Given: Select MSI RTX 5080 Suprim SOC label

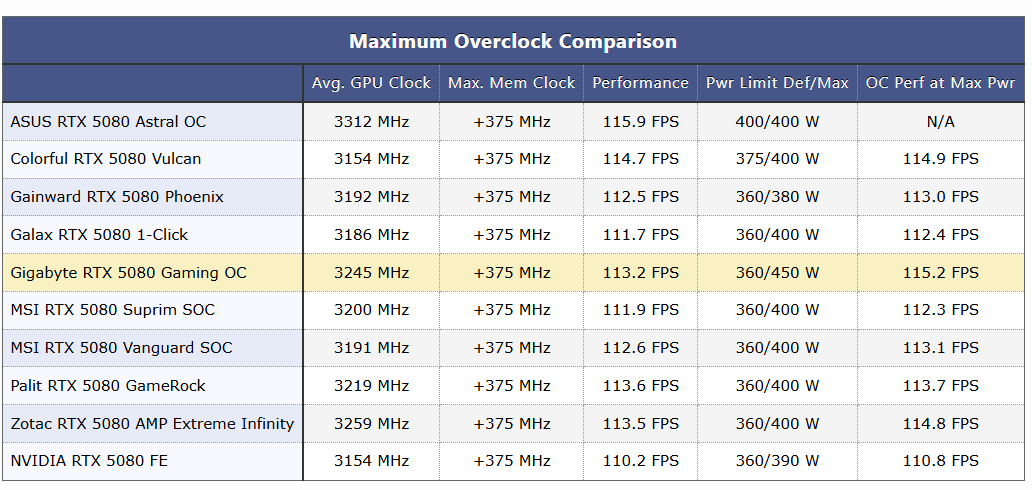Looking at the screenshot, I should pos(113,310).
